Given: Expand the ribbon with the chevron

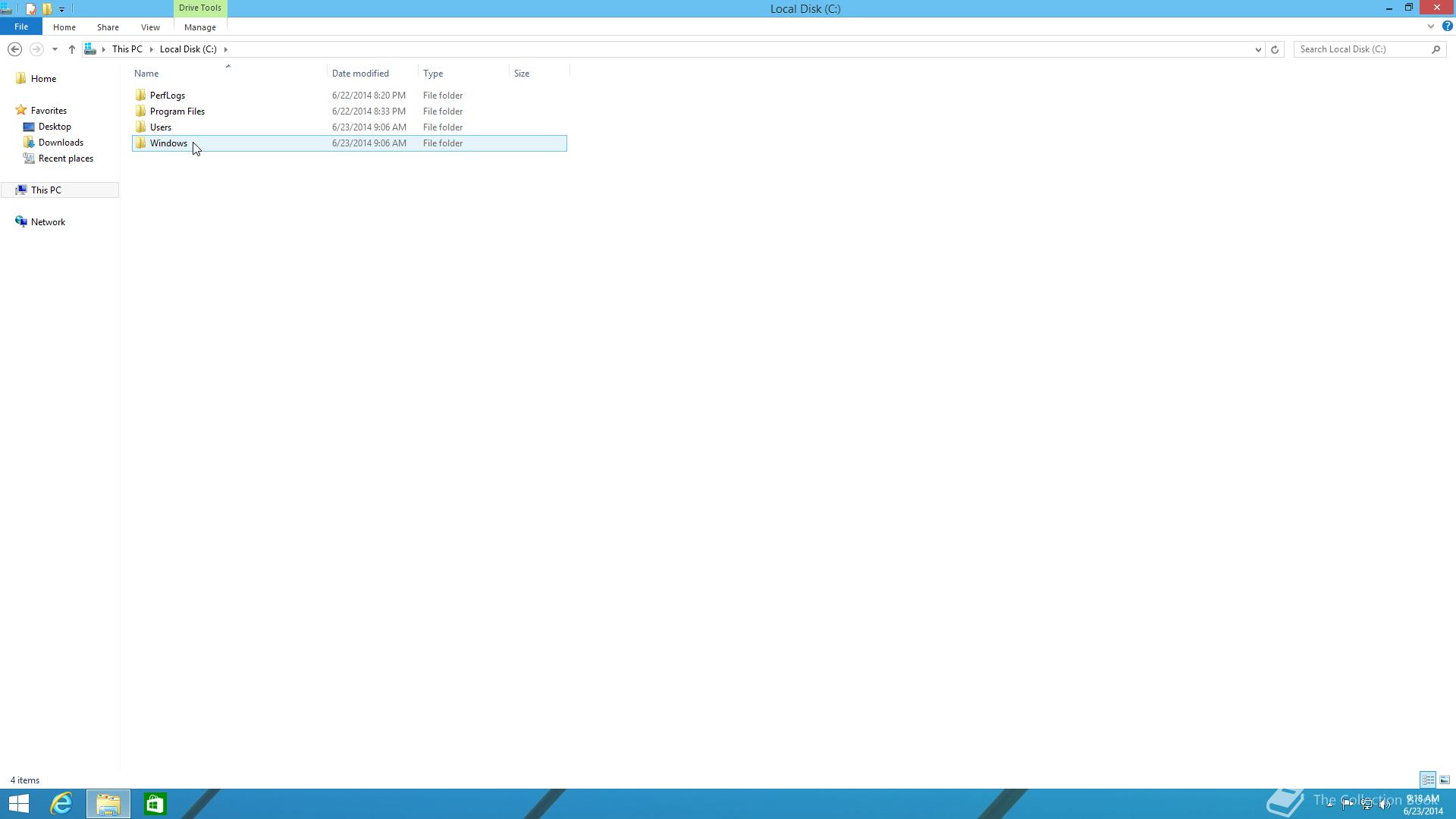Looking at the screenshot, I should 1431,27.
